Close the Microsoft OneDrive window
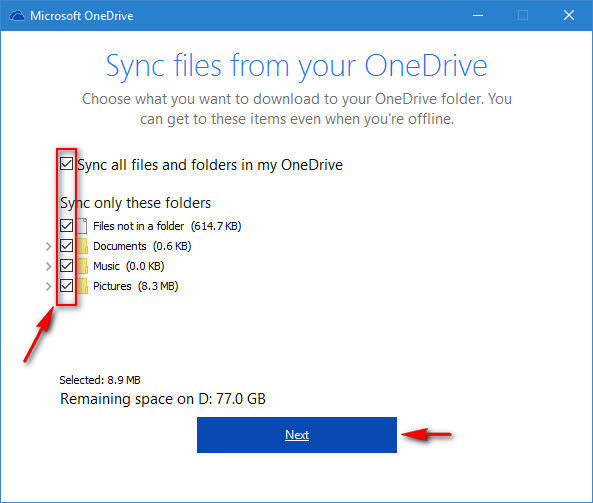Screen dimensions: 593x503 (x=569, y=16)
